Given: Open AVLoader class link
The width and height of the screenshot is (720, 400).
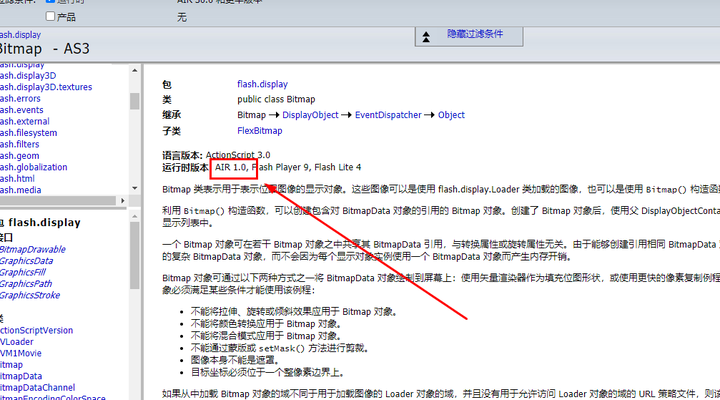Looking at the screenshot, I should pyautogui.click(x=17, y=342).
